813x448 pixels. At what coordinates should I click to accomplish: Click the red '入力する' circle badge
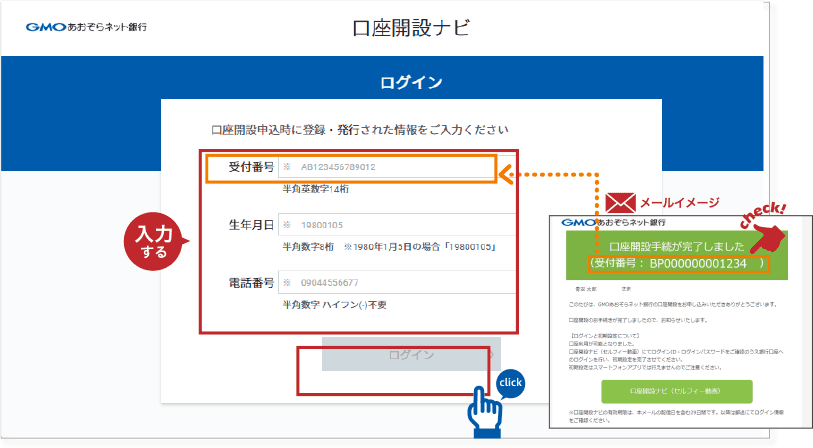(x=153, y=240)
